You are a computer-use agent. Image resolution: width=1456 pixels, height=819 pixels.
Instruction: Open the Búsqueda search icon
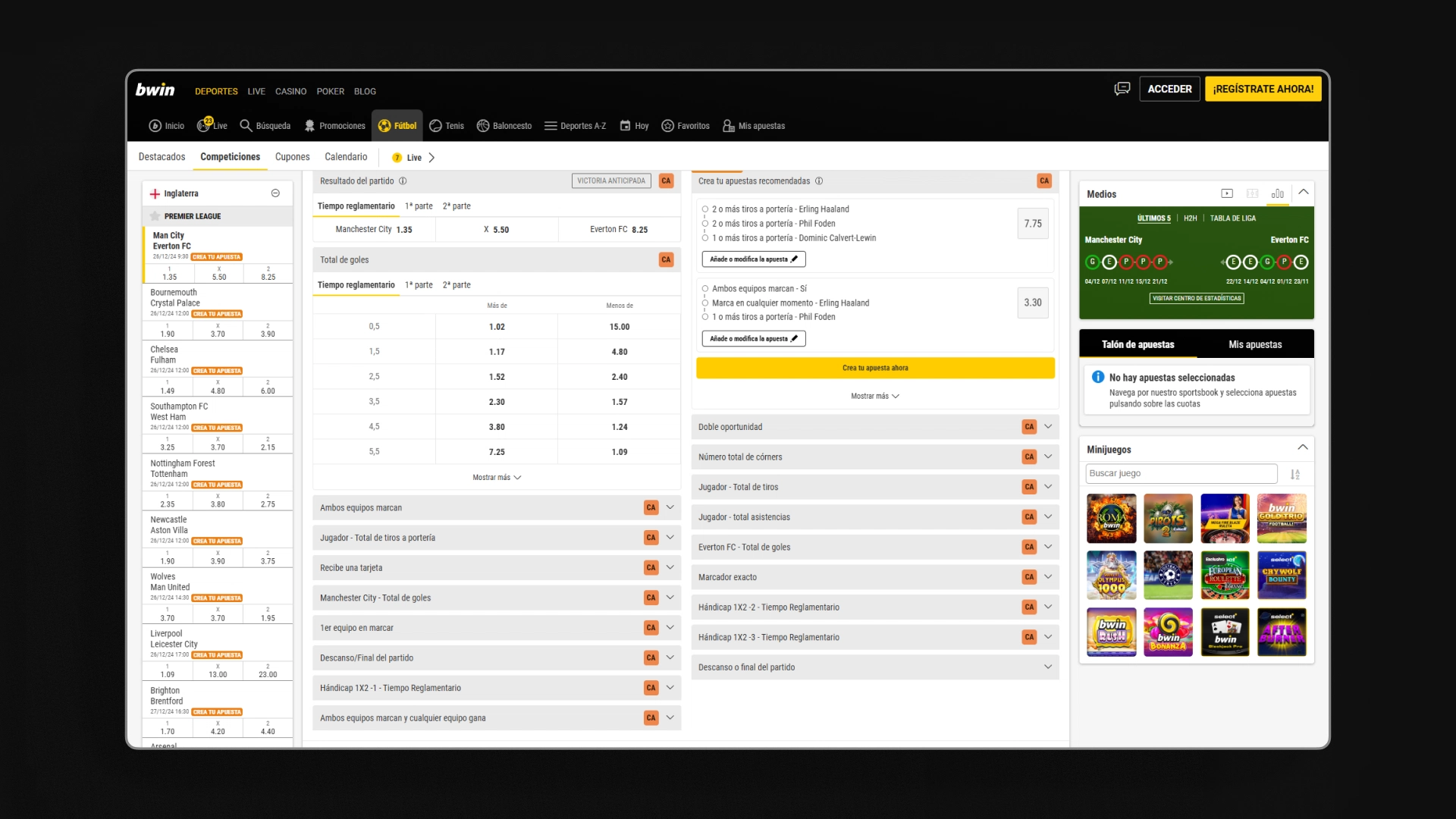pos(246,126)
